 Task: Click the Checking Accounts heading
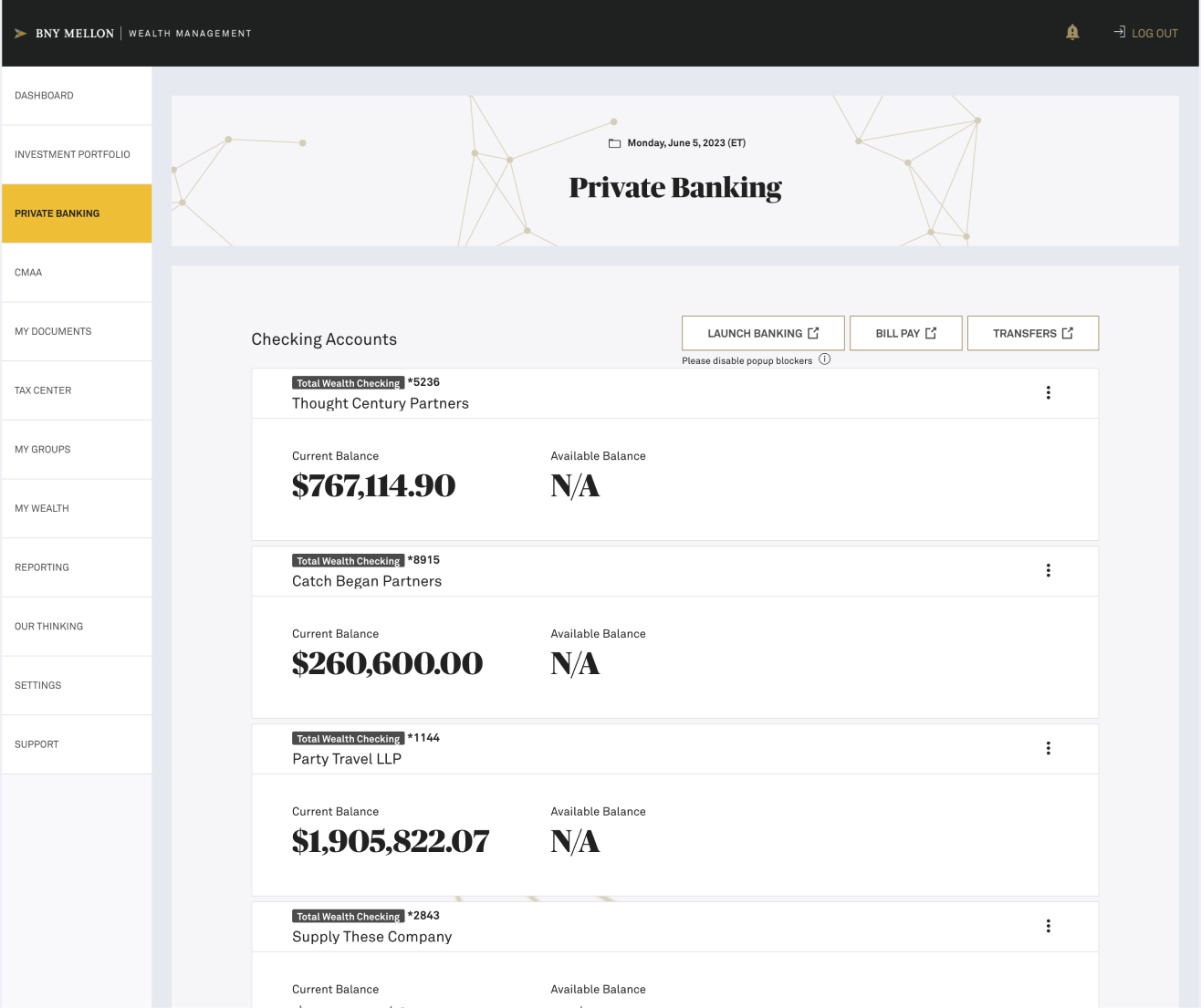point(324,339)
